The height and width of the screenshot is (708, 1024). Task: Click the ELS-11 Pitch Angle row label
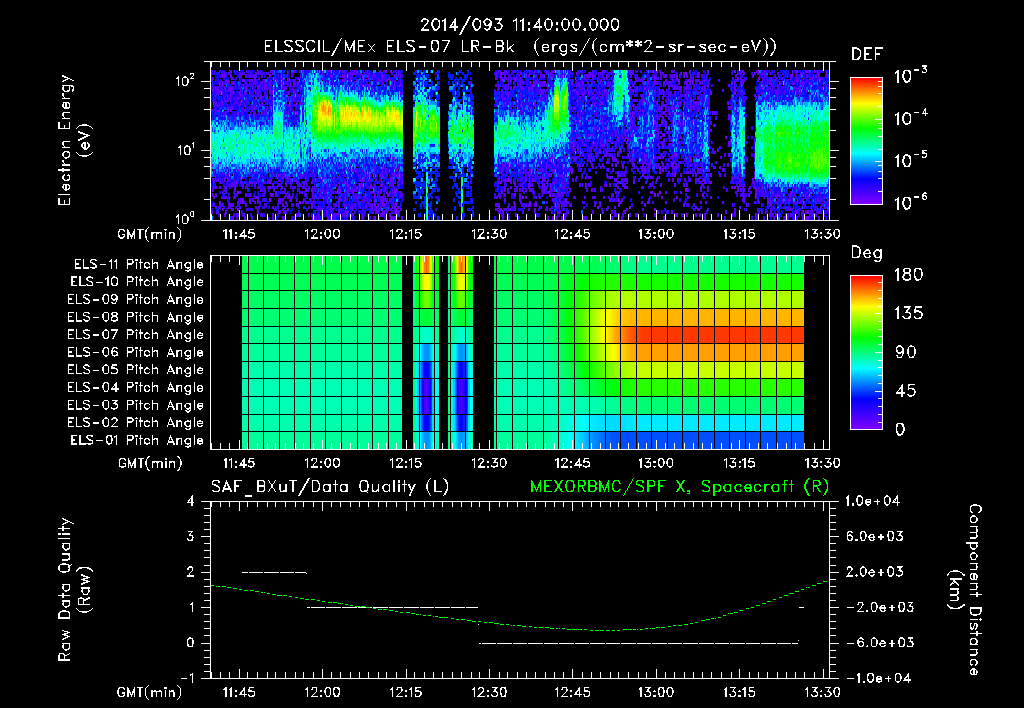pos(138,265)
